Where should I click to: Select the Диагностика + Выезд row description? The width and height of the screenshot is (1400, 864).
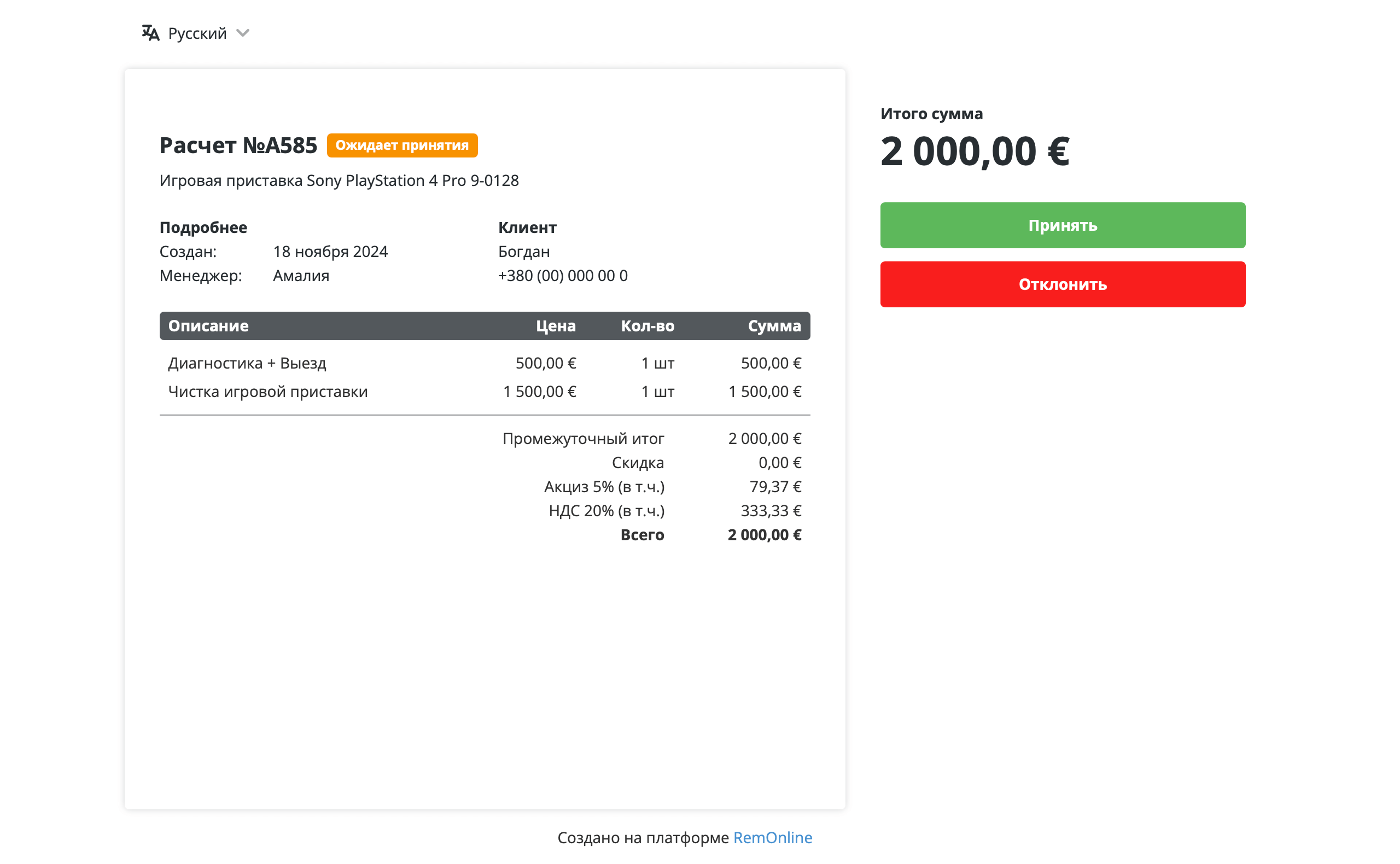(247, 363)
